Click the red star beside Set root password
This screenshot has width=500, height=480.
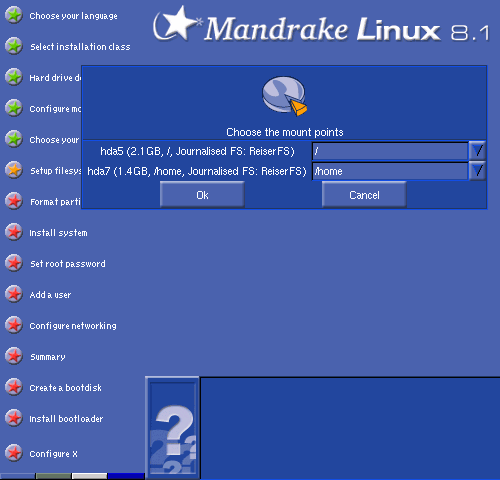(x=14, y=263)
